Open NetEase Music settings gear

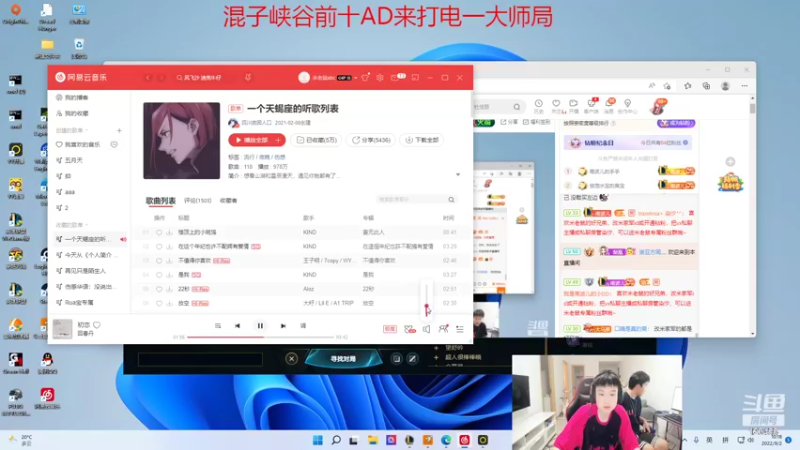380,78
